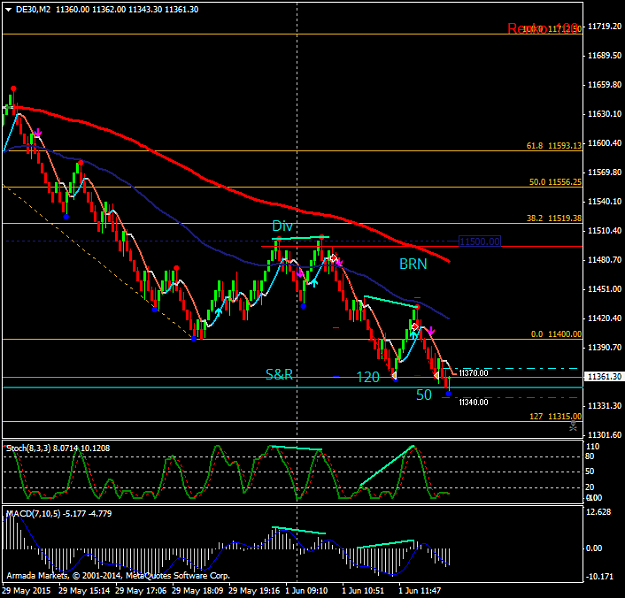Click the '29 May 2015' time axis label

pos(26,591)
